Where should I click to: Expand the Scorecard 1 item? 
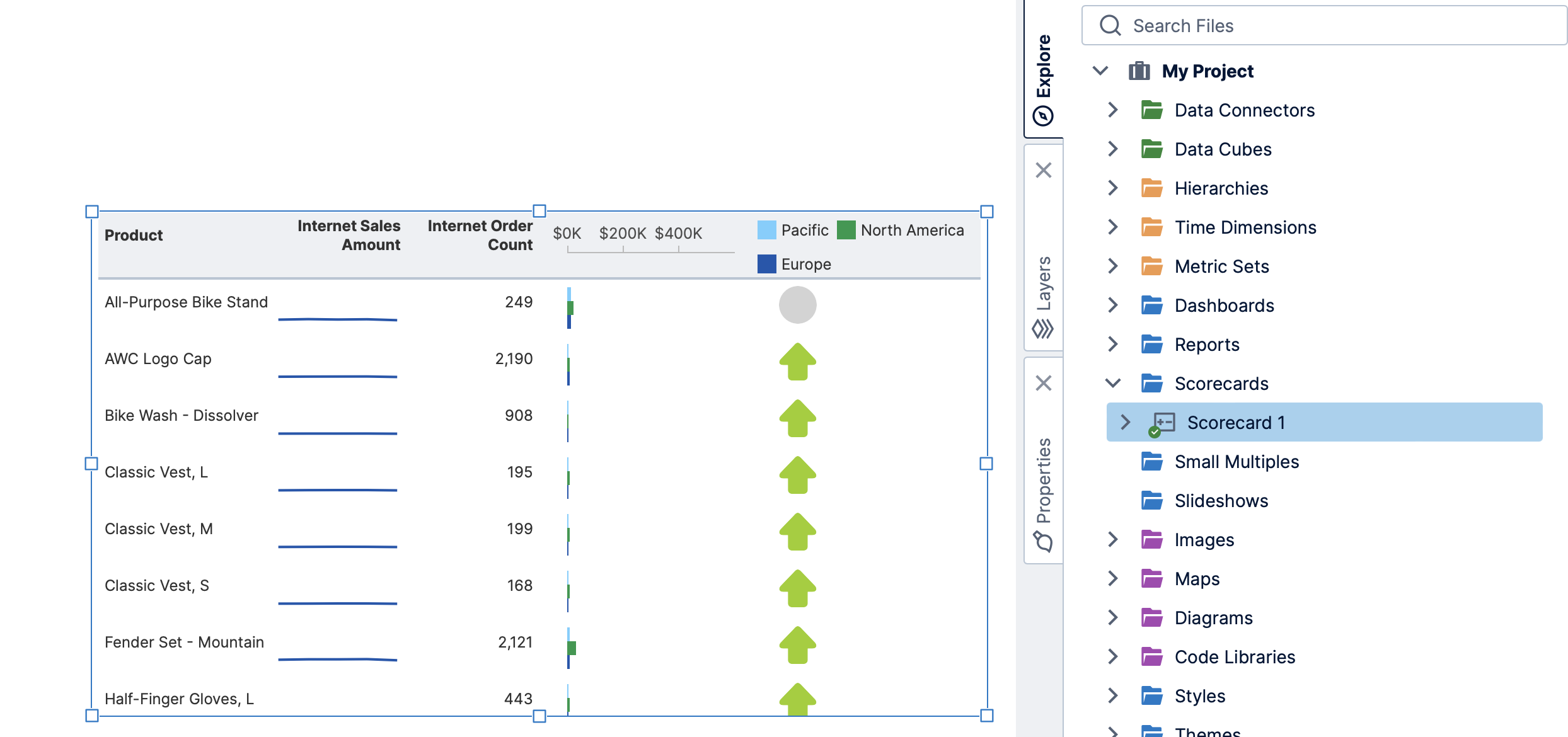[x=1124, y=422]
